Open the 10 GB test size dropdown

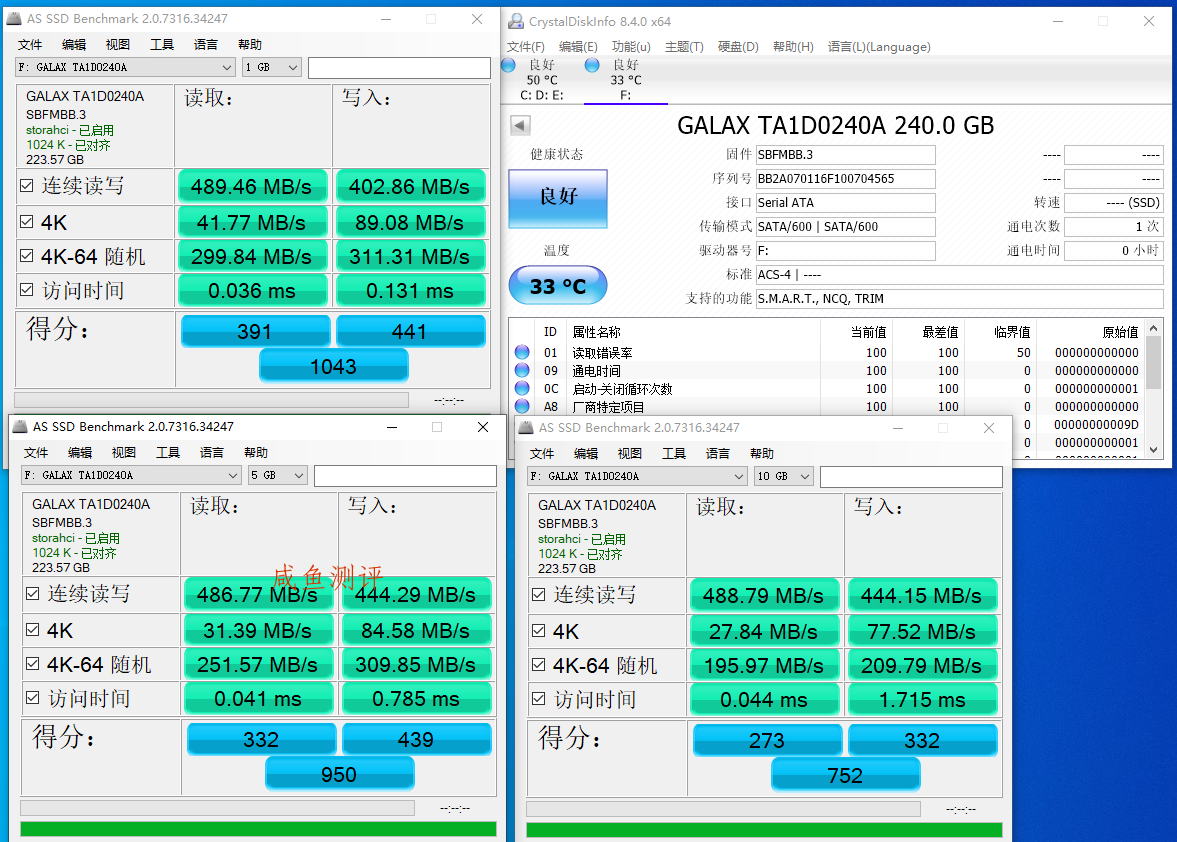pyautogui.click(x=784, y=477)
